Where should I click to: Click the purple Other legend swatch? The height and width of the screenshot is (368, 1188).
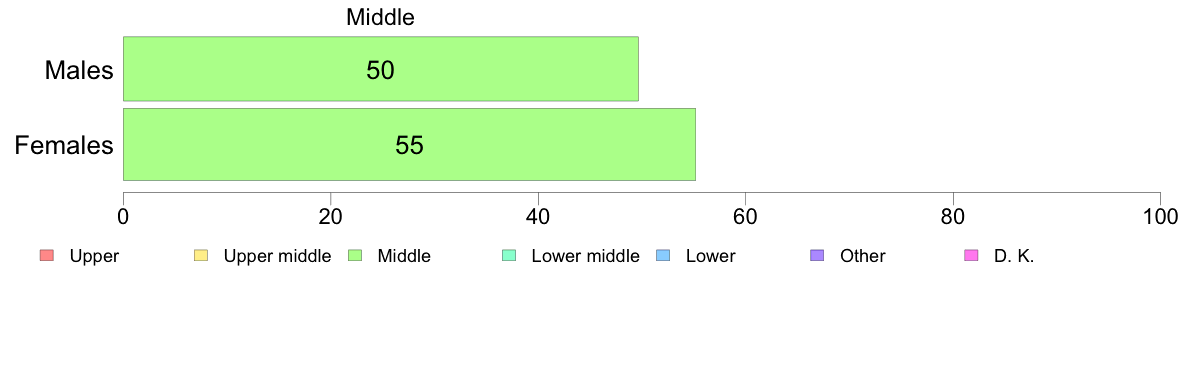[x=817, y=256]
